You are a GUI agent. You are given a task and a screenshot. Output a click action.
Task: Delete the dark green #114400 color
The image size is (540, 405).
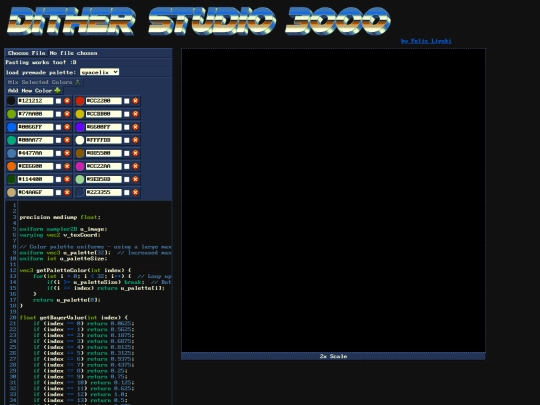(67, 179)
